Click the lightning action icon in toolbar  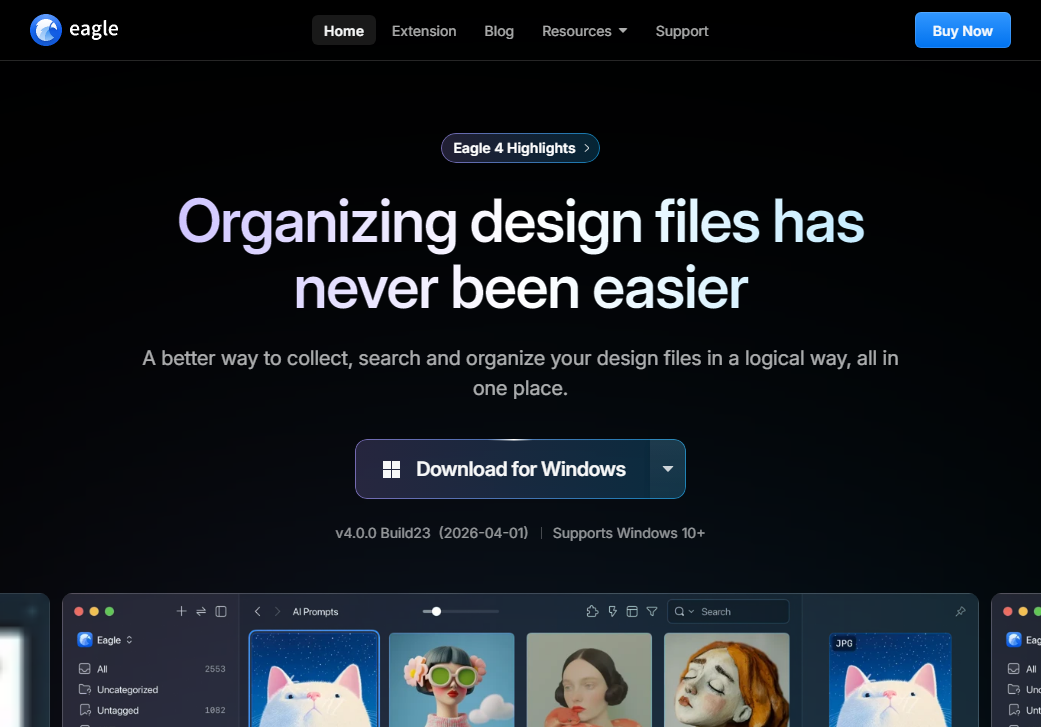(x=612, y=611)
